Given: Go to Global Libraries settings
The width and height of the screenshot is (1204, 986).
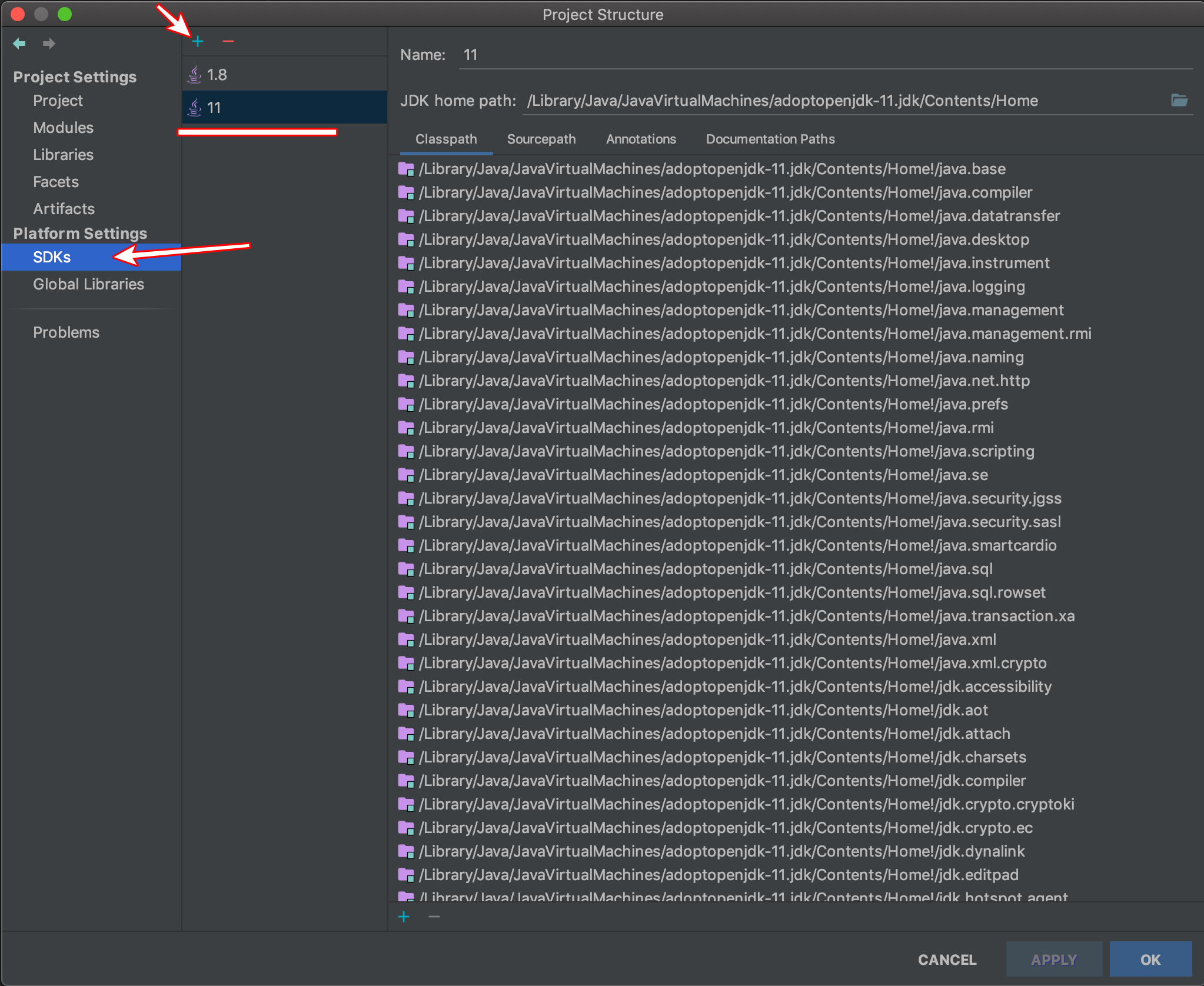Looking at the screenshot, I should click(x=88, y=284).
